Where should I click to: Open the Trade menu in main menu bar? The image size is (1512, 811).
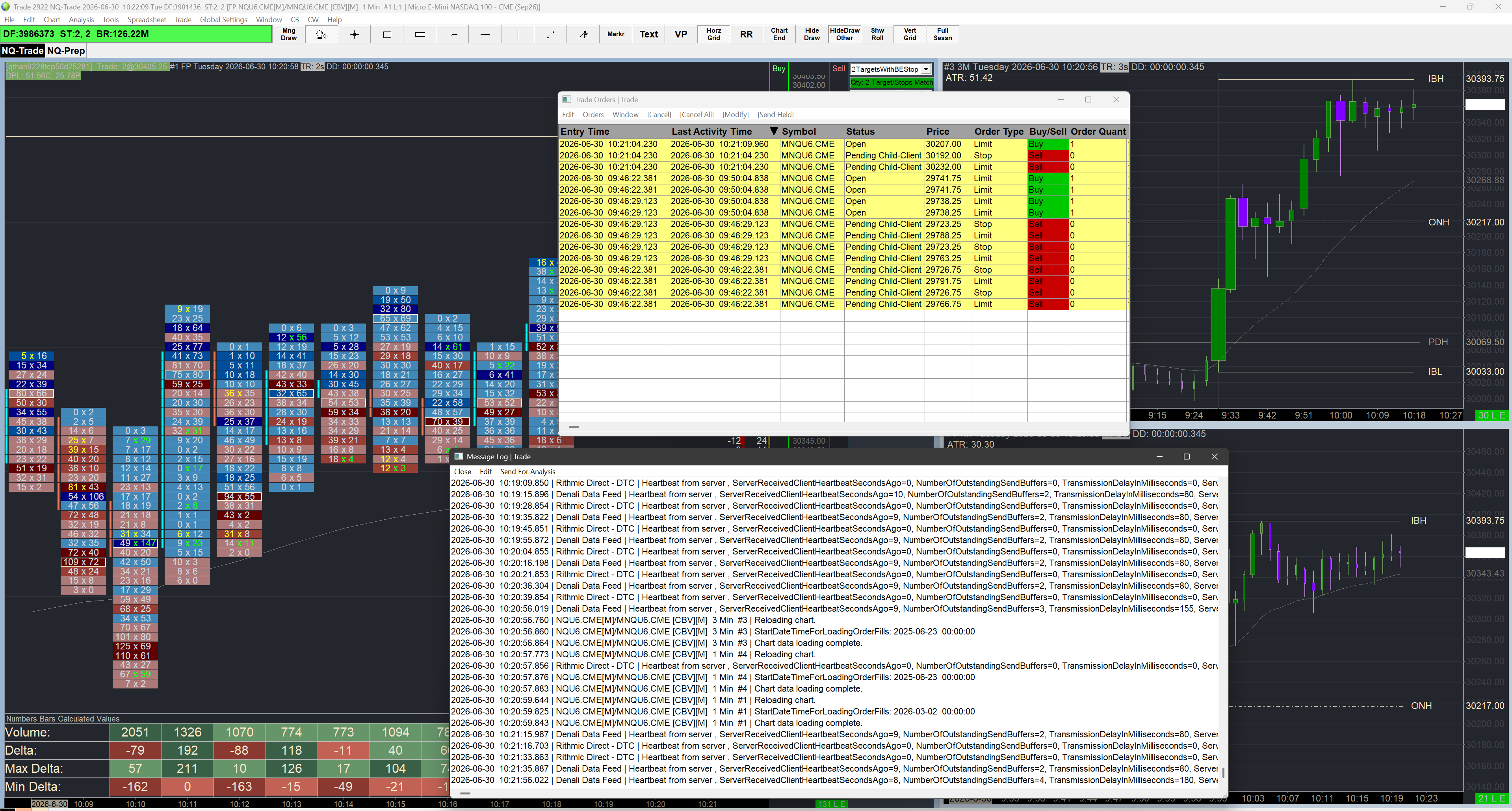click(x=183, y=19)
